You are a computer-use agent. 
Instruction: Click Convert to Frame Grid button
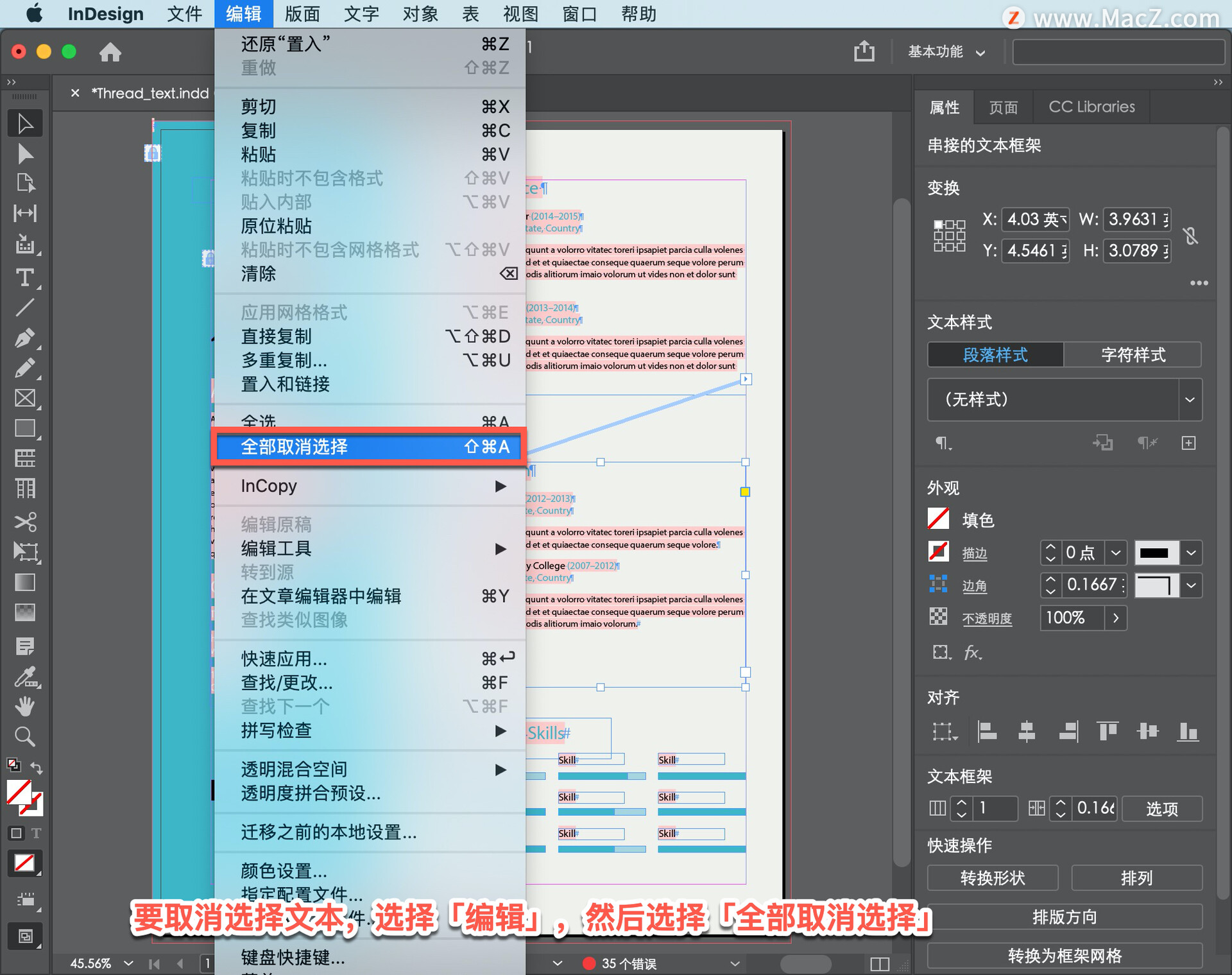1065,956
